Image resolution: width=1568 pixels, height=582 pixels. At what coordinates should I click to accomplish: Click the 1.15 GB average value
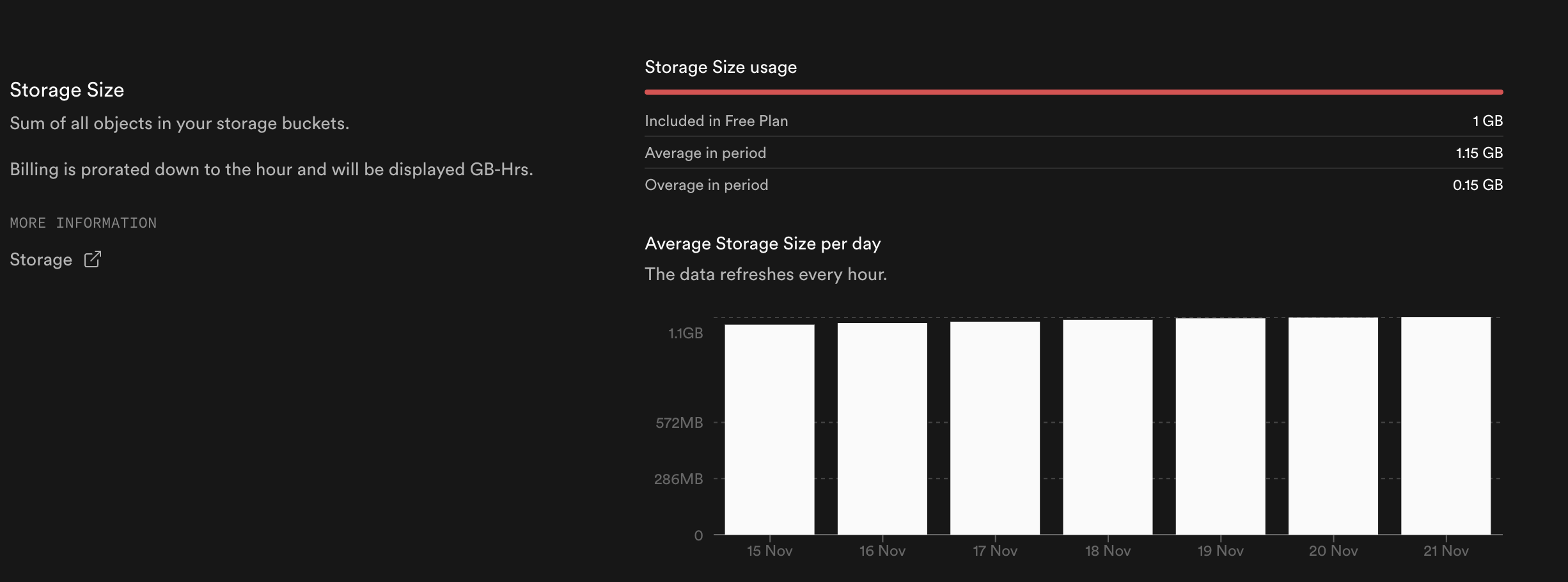pyautogui.click(x=1478, y=153)
